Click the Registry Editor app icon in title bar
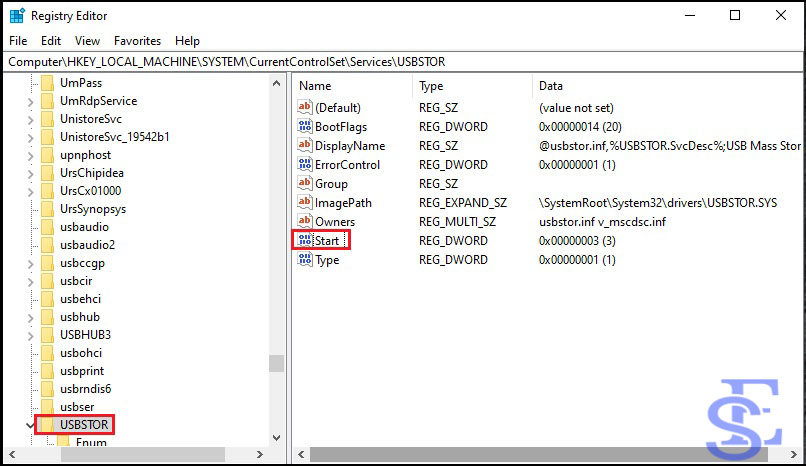Image resolution: width=806 pixels, height=466 pixels. tap(17, 16)
